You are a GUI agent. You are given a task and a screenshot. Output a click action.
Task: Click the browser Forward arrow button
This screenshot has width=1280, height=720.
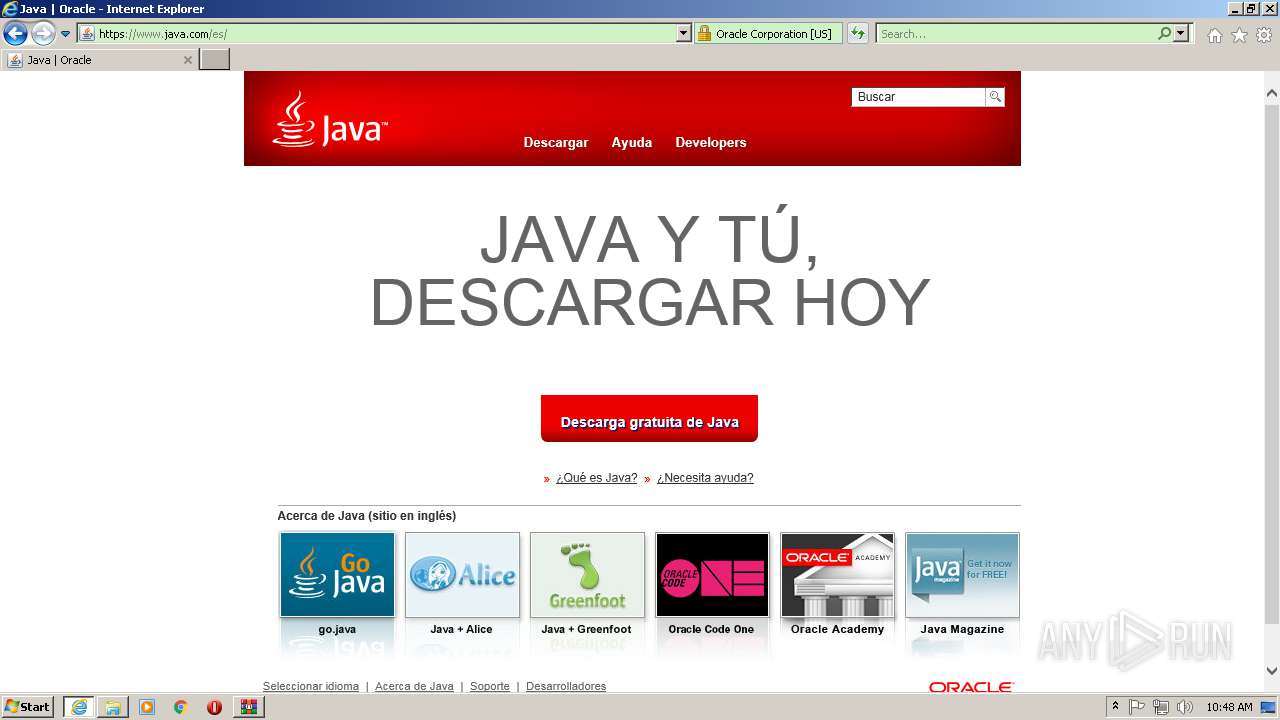[42, 34]
